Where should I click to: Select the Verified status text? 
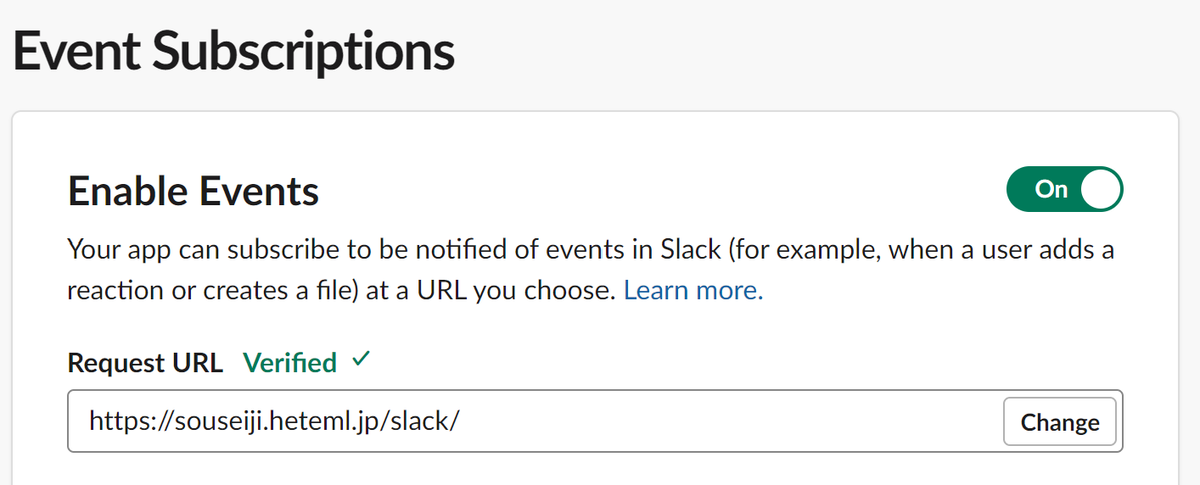click(290, 363)
